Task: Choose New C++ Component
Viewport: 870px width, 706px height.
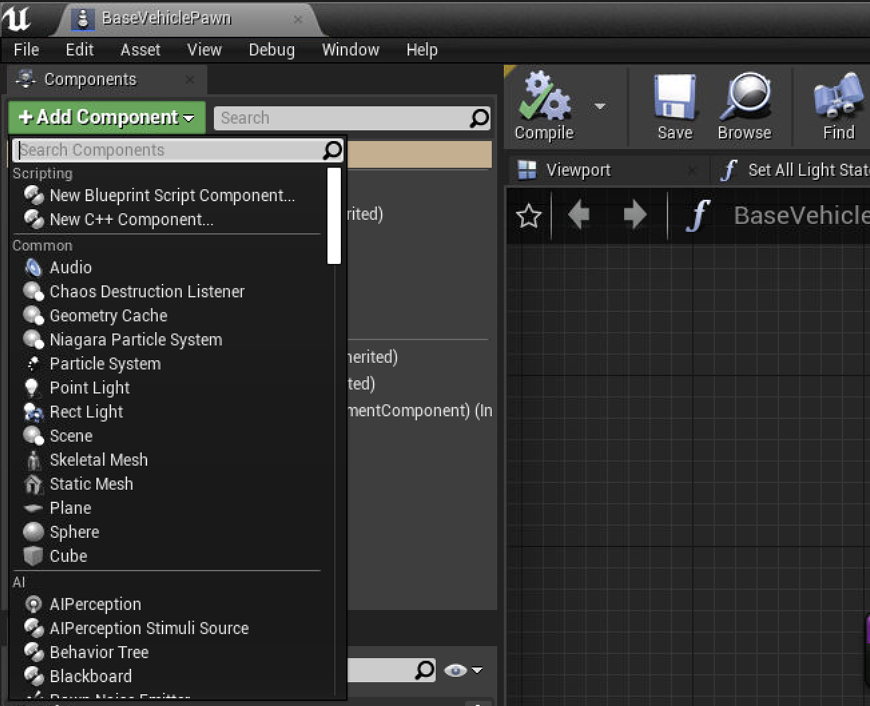Action: click(131, 219)
